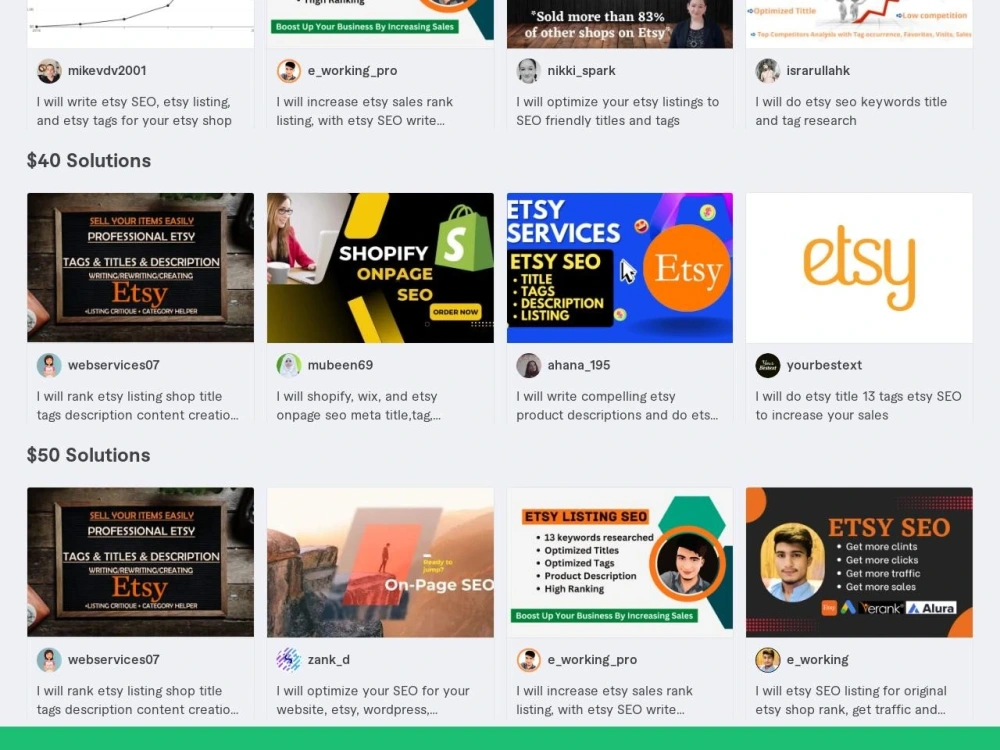Open Professional Etsy chalkboard thumbnail under $50 Solutions
The width and height of the screenshot is (1000, 750).
coord(140,562)
